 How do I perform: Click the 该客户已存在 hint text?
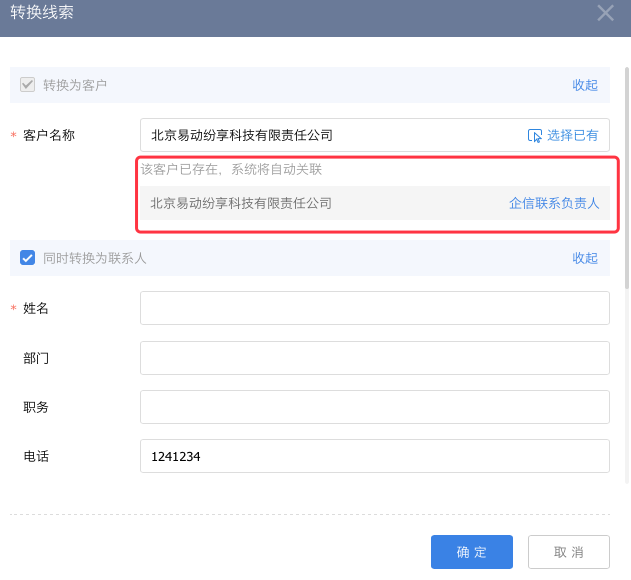(x=231, y=169)
